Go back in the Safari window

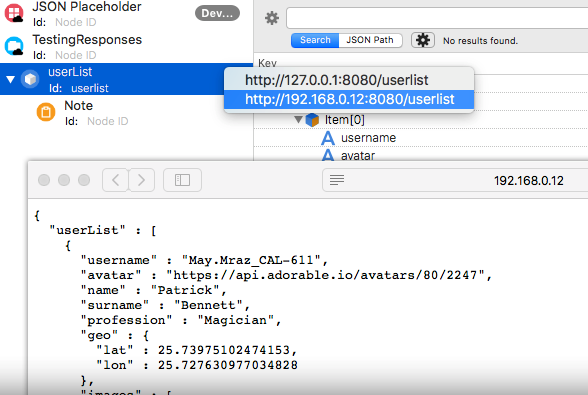[116, 180]
